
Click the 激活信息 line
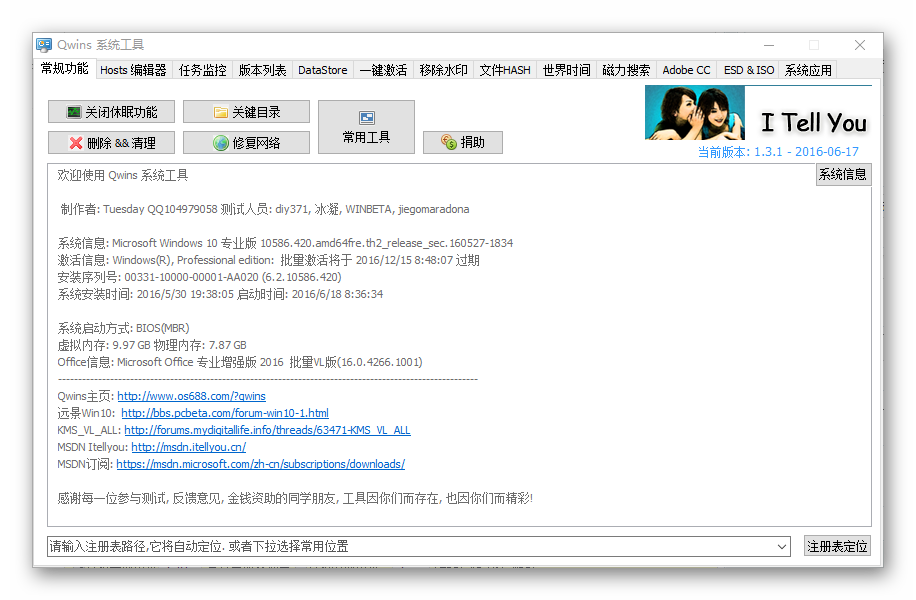click(268, 260)
